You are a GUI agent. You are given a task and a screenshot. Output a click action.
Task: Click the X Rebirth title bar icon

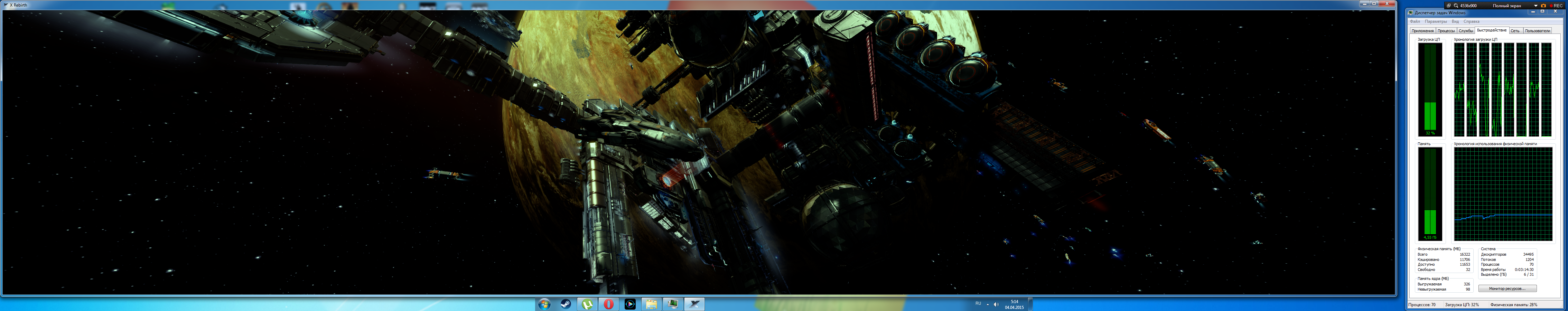[x=6, y=5]
